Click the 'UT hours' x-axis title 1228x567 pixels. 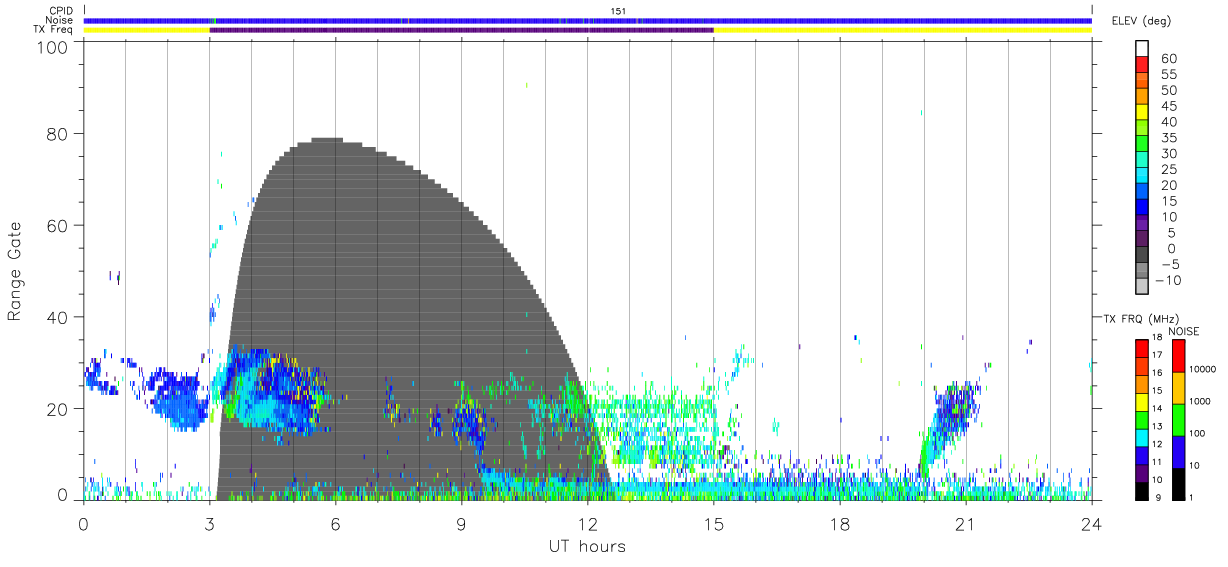[x=587, y=546]
